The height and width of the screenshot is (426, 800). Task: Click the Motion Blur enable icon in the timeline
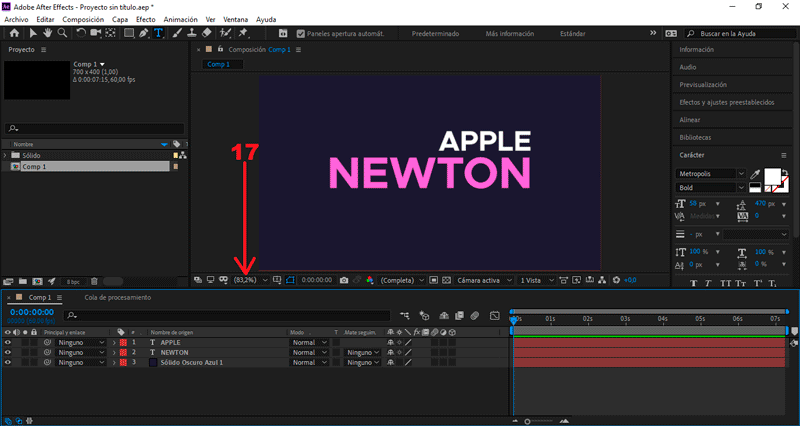(x=474, y=316)
